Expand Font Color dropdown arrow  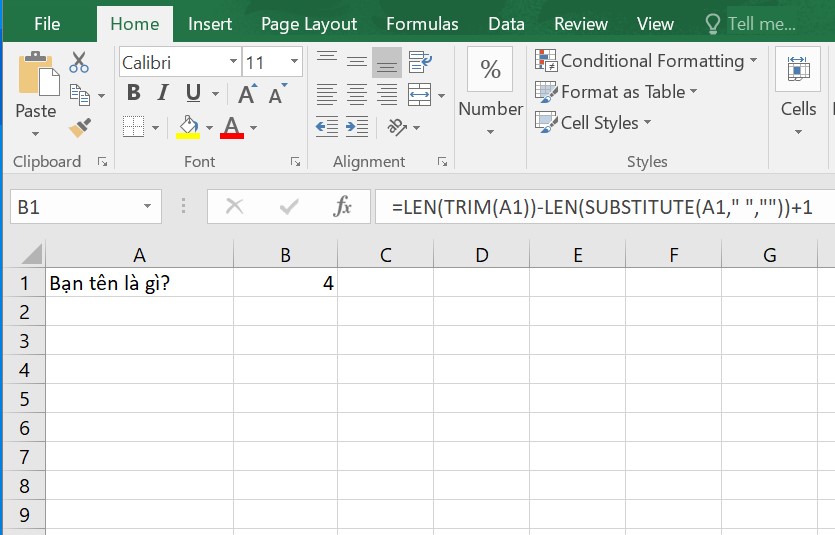pos(253,128)
